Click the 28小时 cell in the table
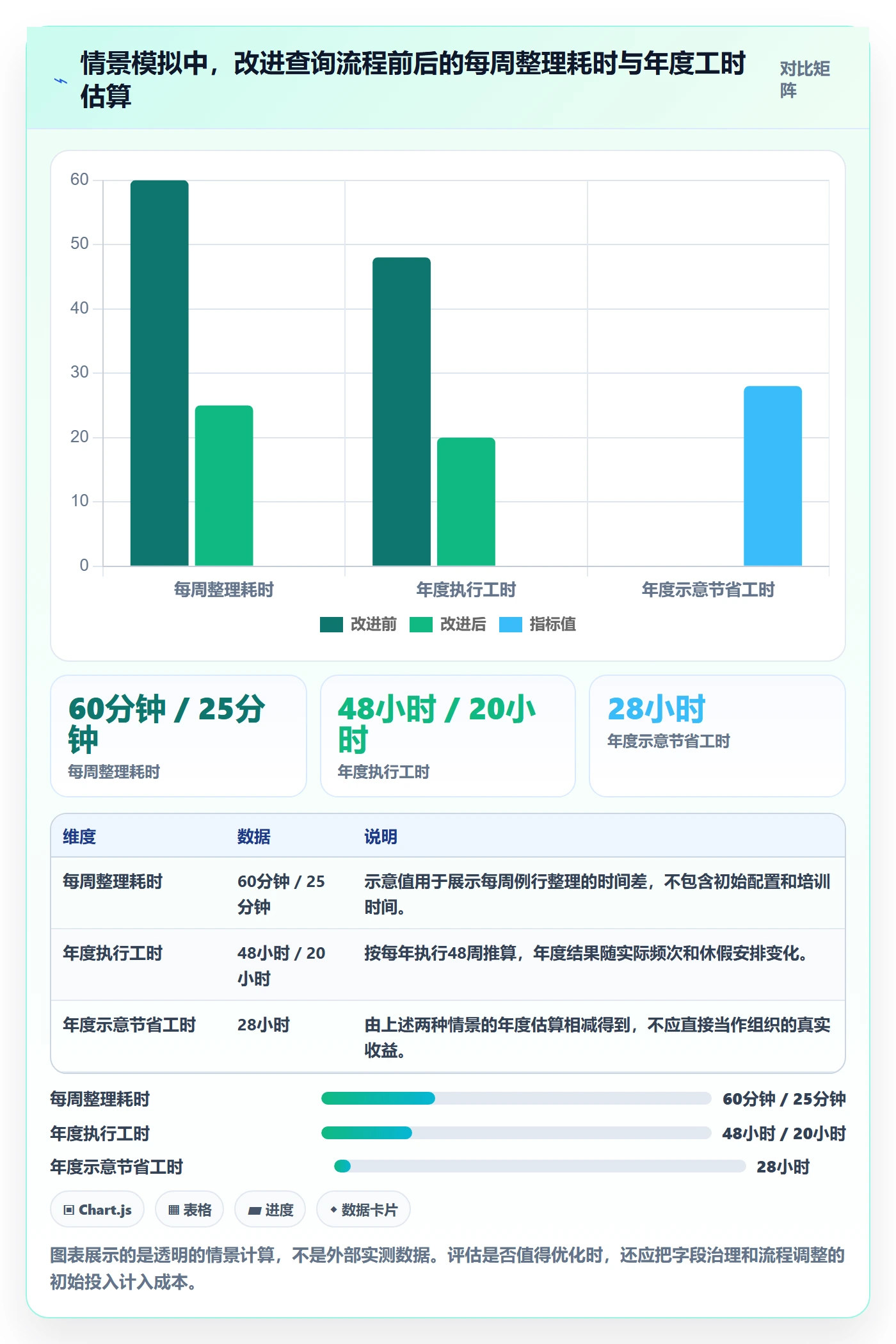Viewport: 896px width, 1344px height. [264, 1025]
